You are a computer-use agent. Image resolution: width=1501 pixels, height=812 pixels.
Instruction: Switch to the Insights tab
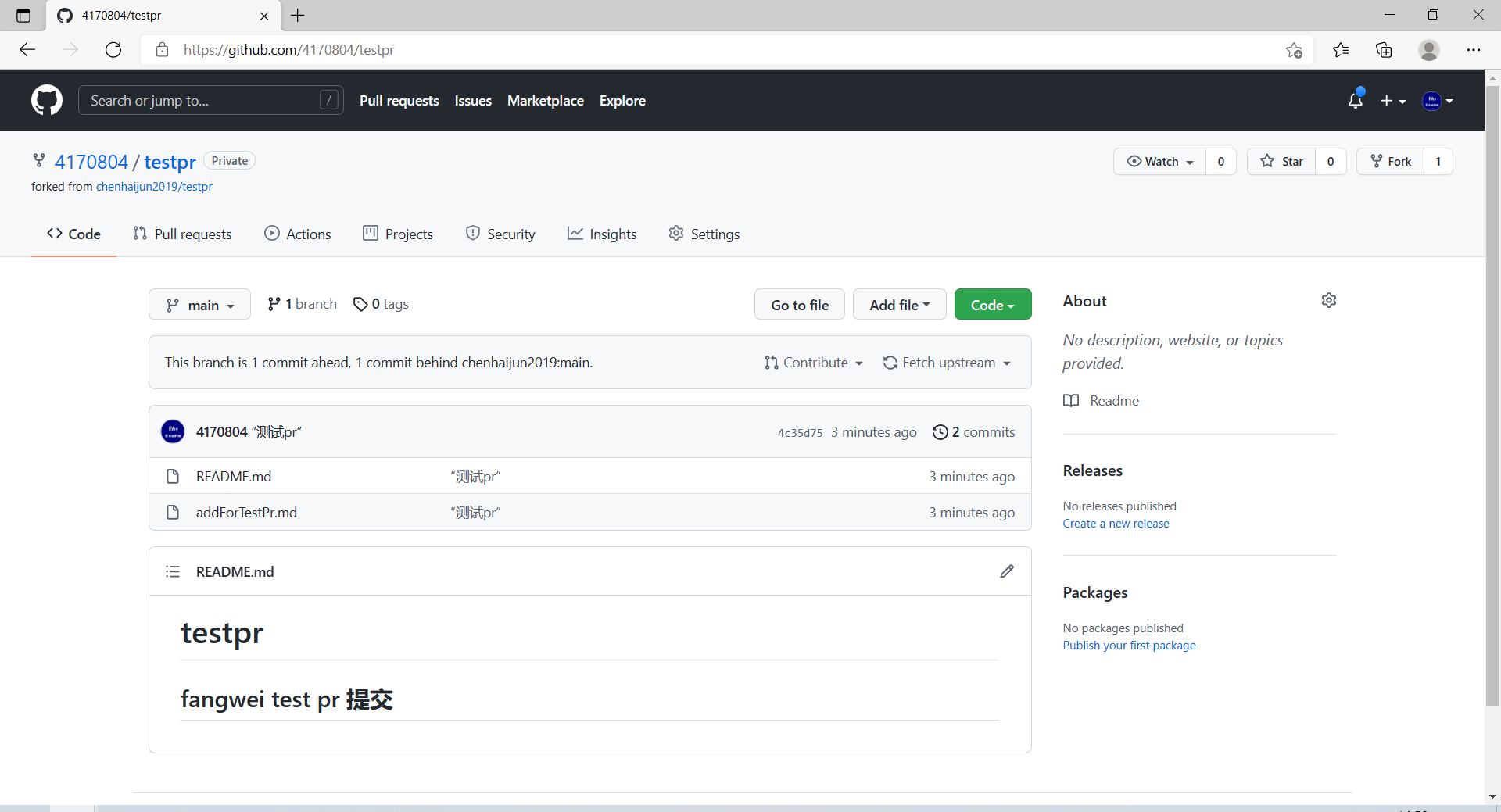(x=602, y=234)
